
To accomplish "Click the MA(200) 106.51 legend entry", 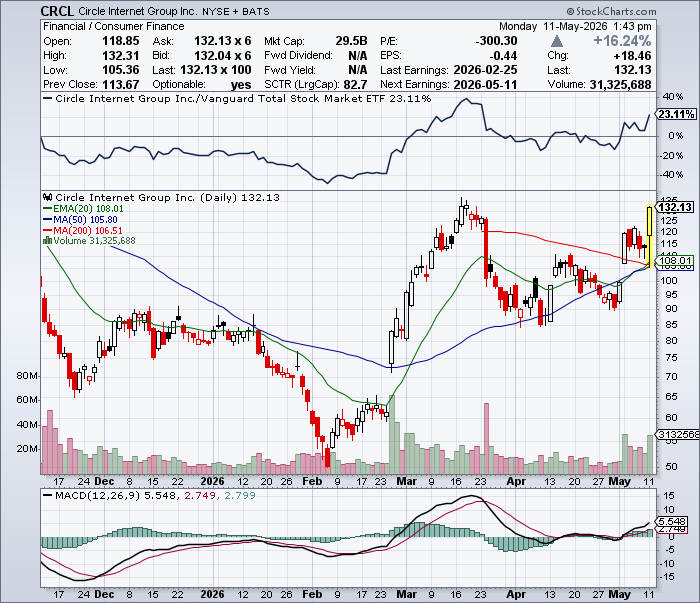I will coord(83,230).
